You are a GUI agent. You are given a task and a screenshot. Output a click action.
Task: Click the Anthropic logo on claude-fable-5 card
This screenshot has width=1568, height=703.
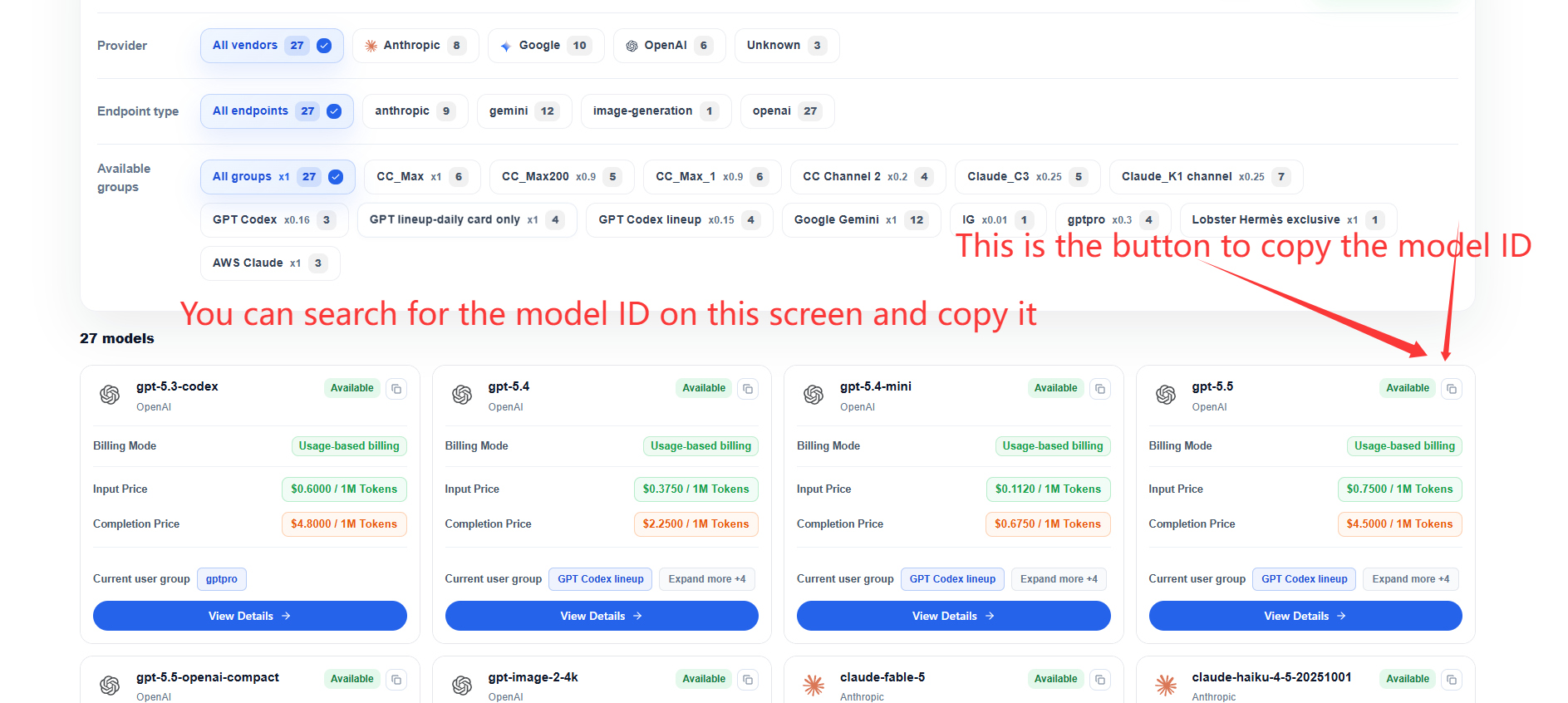click(813, 686)
